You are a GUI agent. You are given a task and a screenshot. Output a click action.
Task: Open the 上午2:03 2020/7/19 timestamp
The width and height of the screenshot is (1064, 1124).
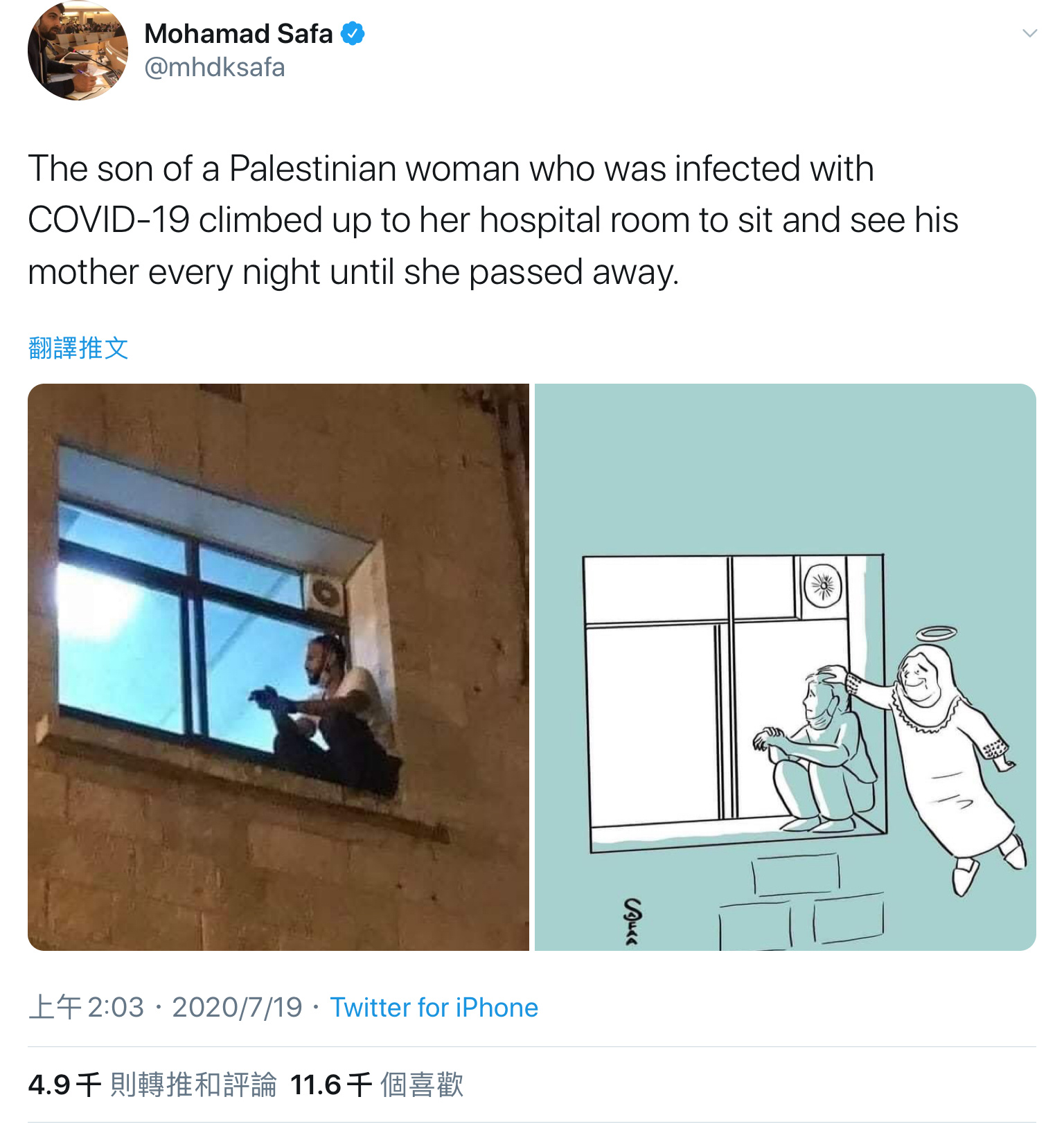click(166, 1008)
